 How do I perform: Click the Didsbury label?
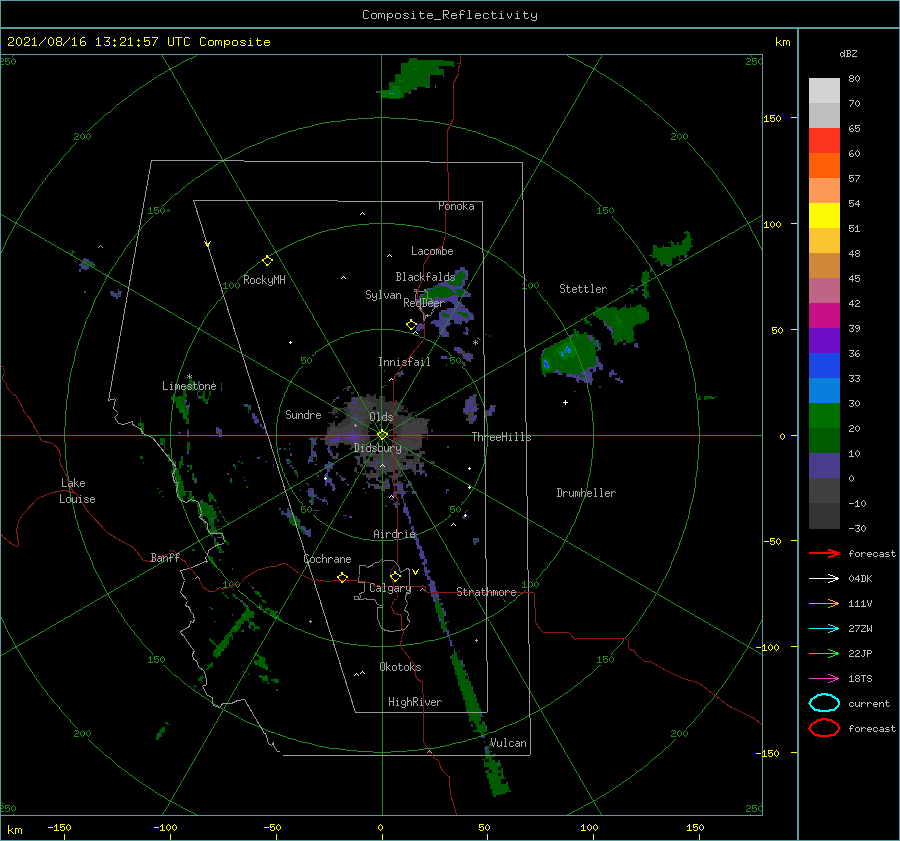pyautogui.click(x=377, y=448)
